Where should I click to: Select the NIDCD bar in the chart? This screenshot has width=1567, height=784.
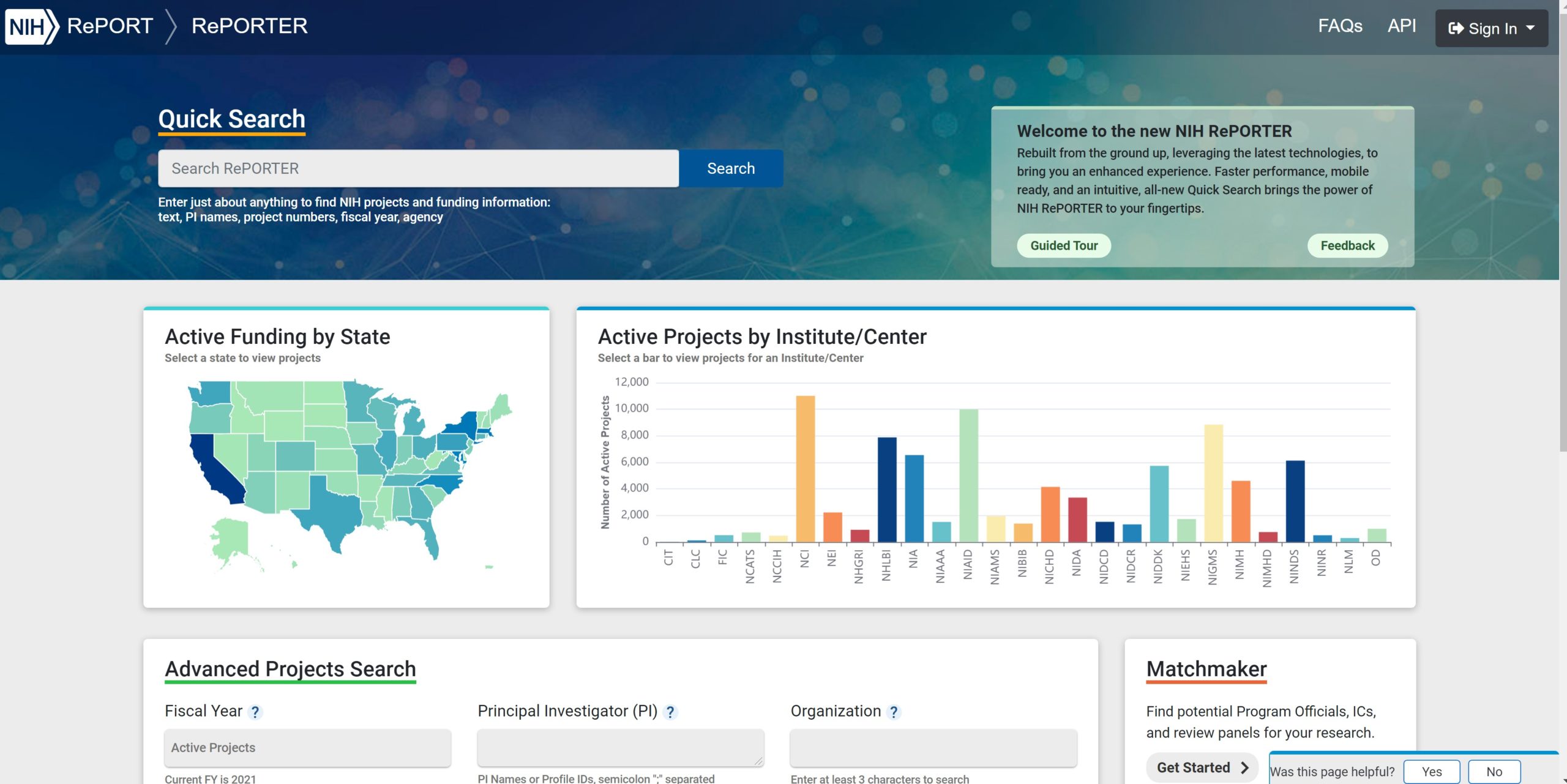(x=1104, y=532)
